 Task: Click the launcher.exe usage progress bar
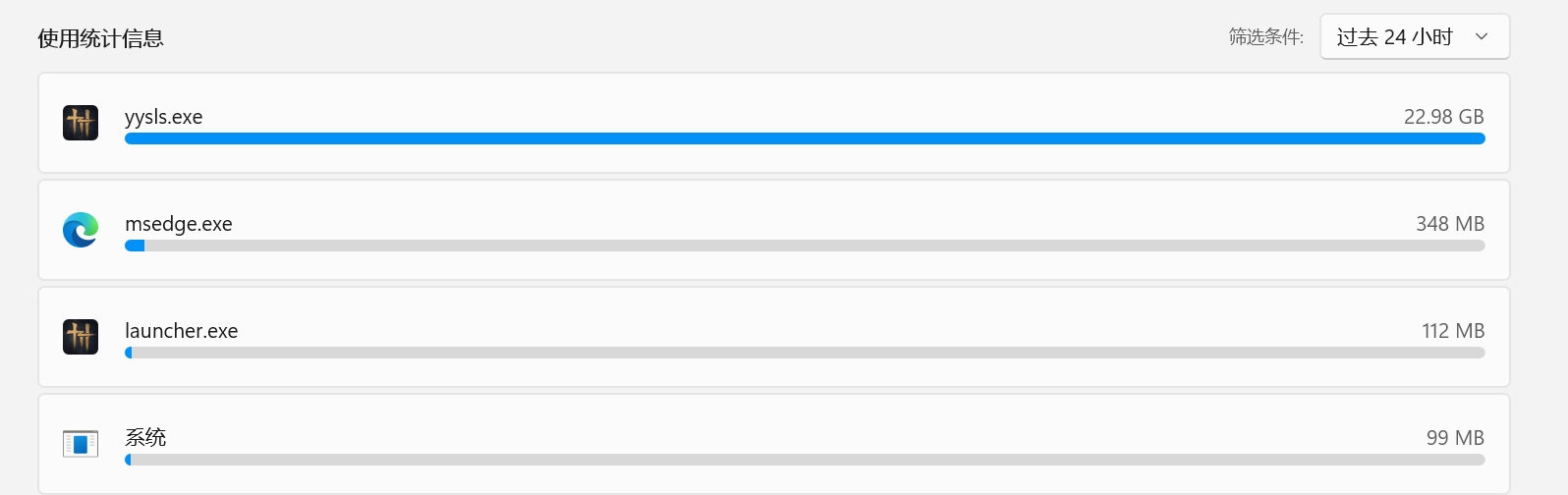coord(805,353)
